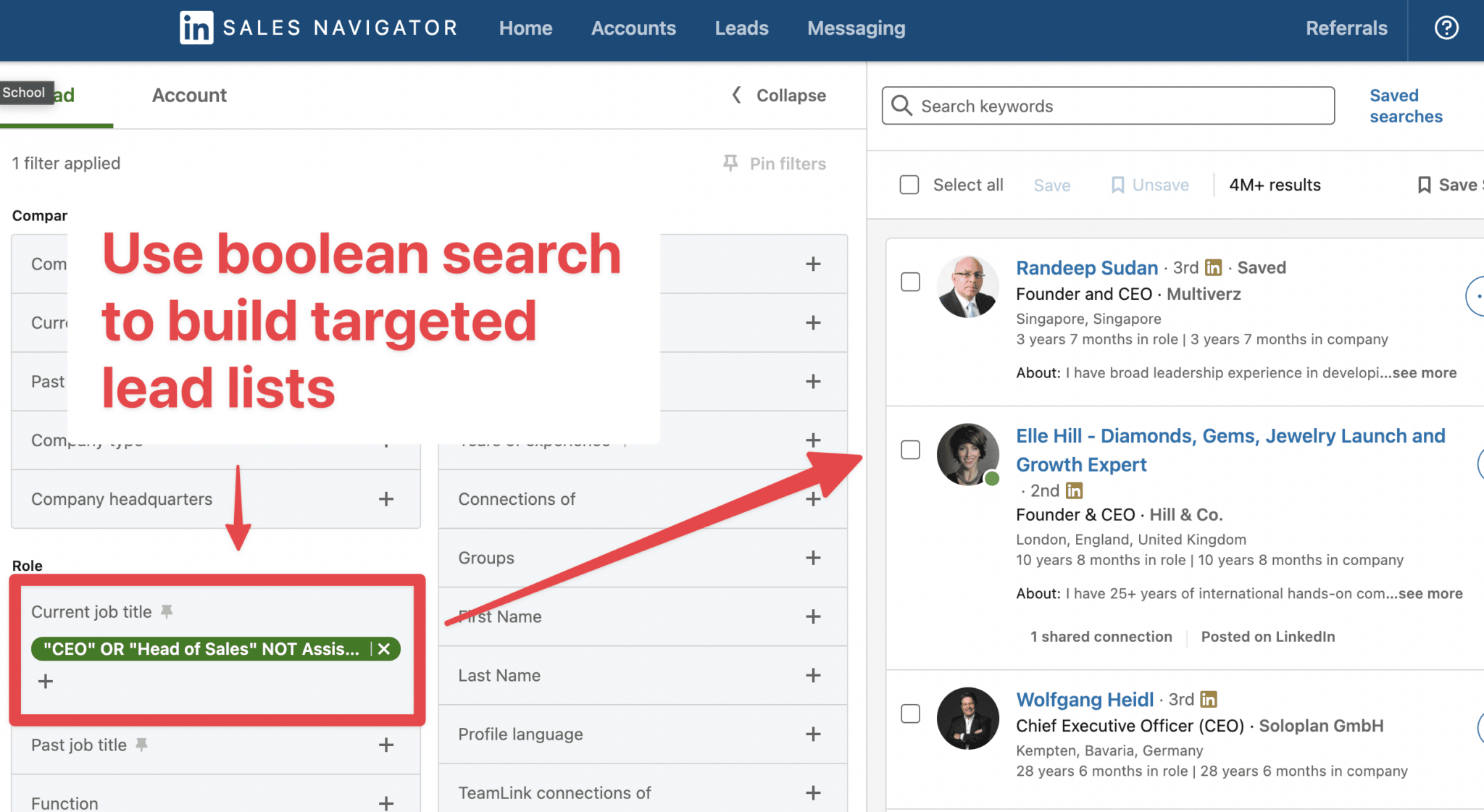Click the magnifying glass search icon
The height and width of the screenshot is (812, 1484).
point(902,106)
